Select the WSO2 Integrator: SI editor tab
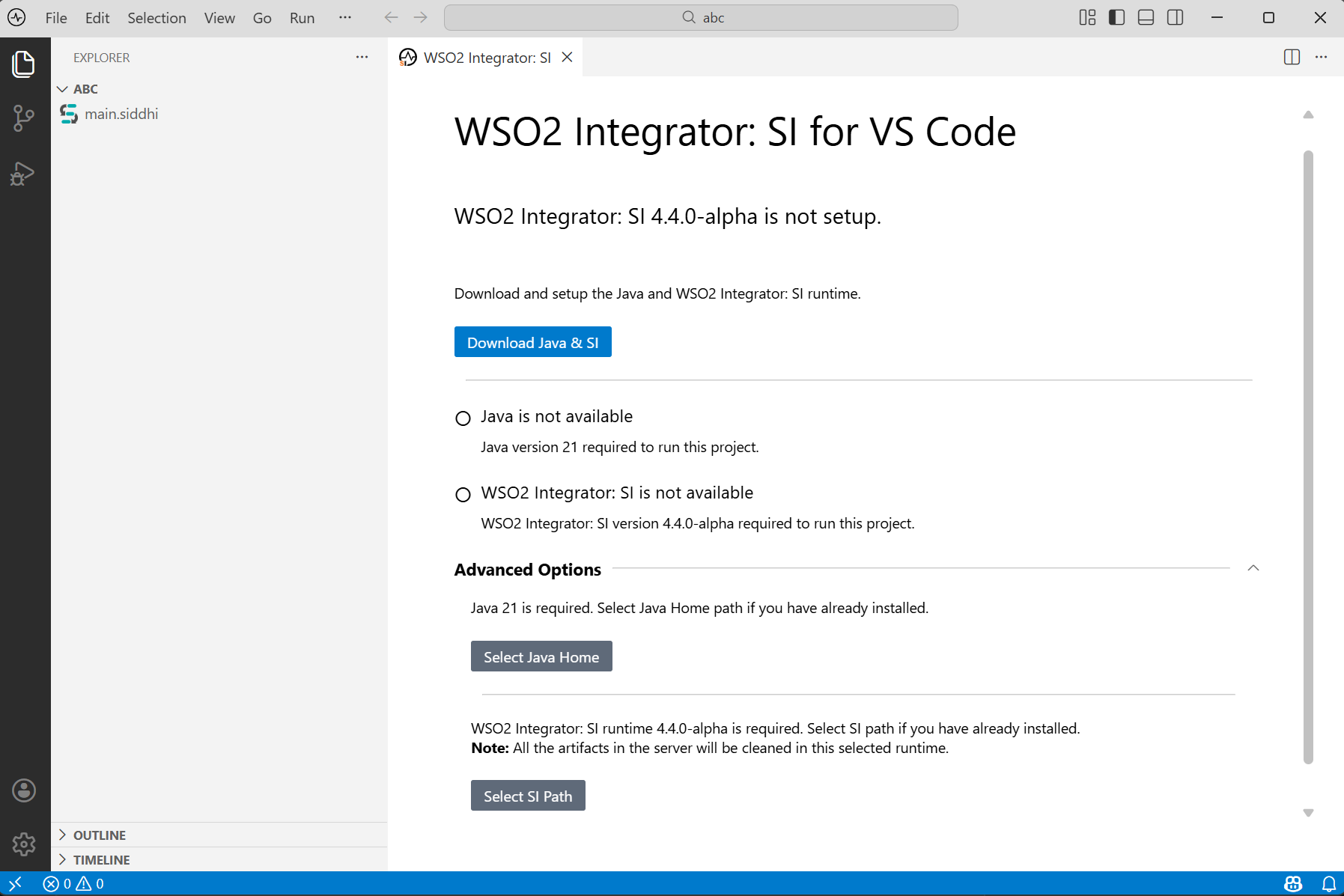1344x896 pixels. pyautogui.click(x=487, y=58)
